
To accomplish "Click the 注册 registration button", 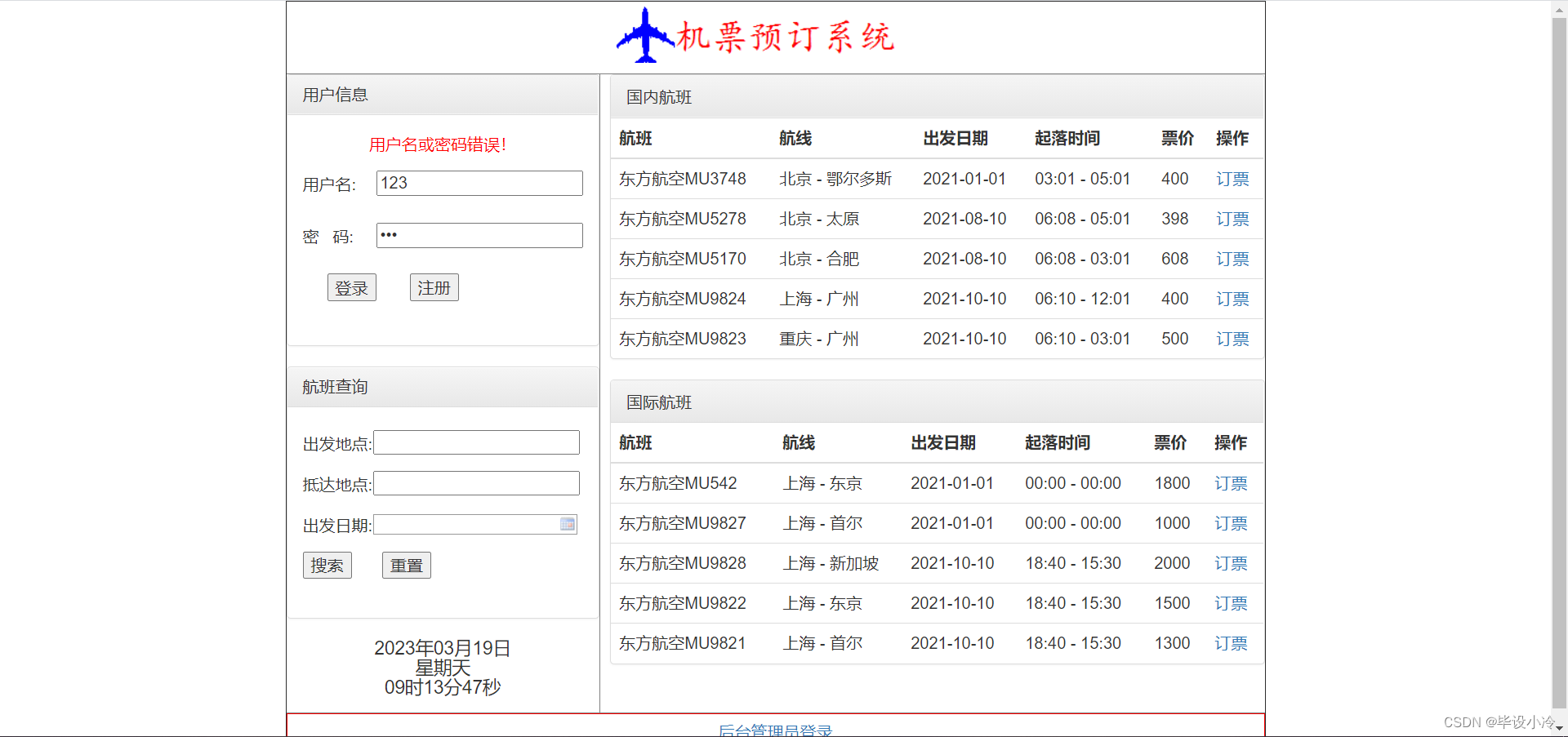I will pyautogui.click(x=434, y=286).
